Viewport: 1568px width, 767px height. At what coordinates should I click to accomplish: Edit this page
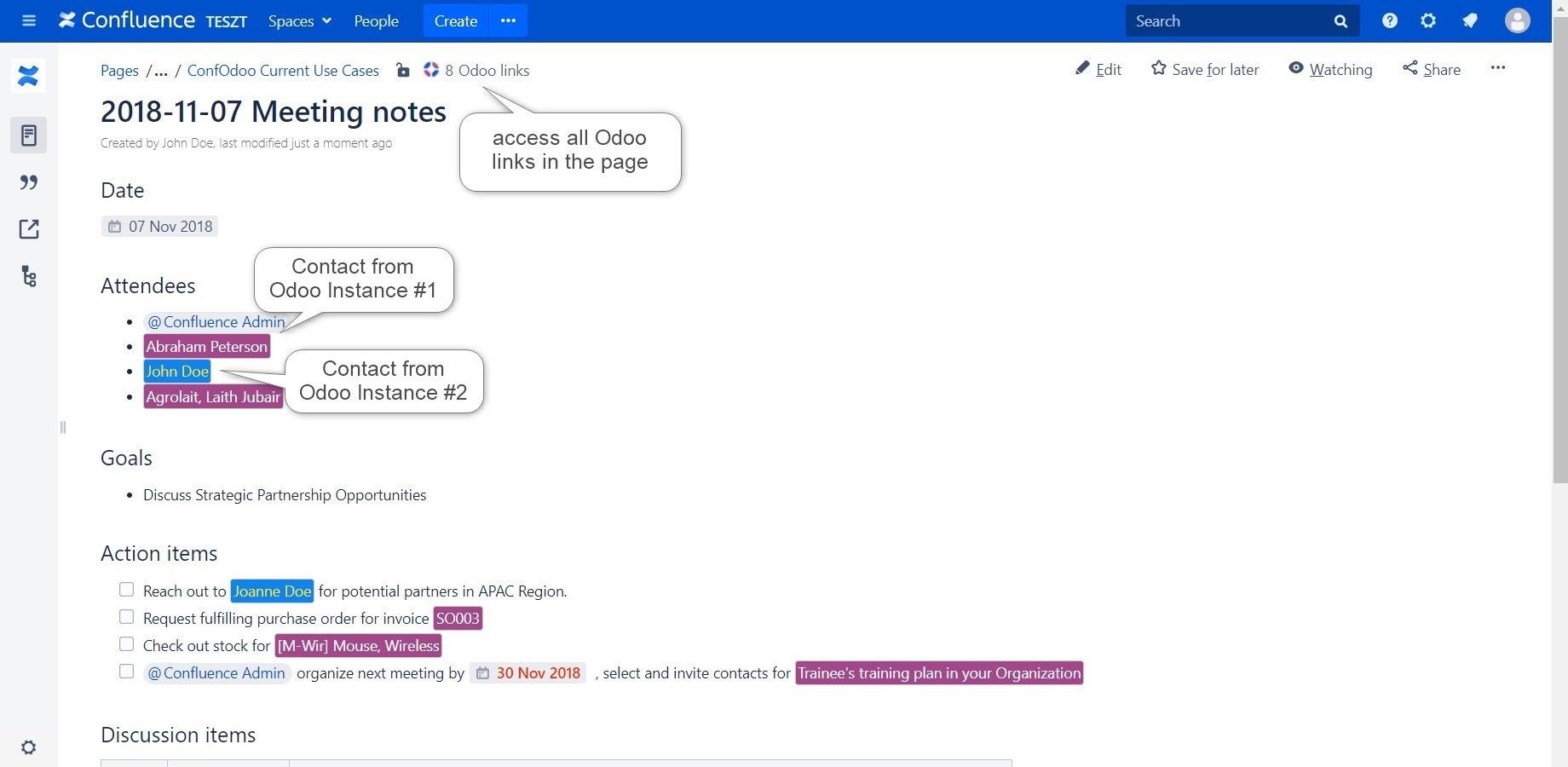[x=1098, y=69]
